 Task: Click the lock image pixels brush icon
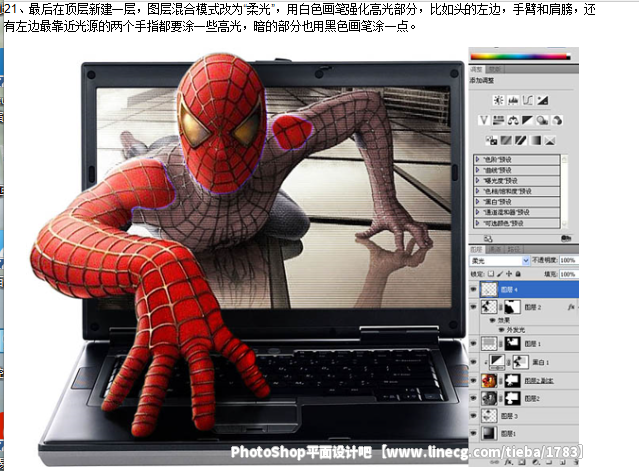click(500, 274)
